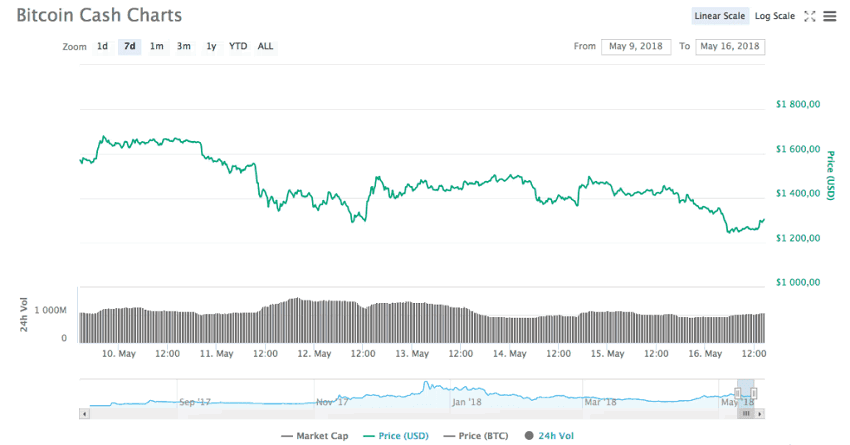The image size is (850, 445).
Task: Hide the Price (USD) series
Action: tap(396, 436)
